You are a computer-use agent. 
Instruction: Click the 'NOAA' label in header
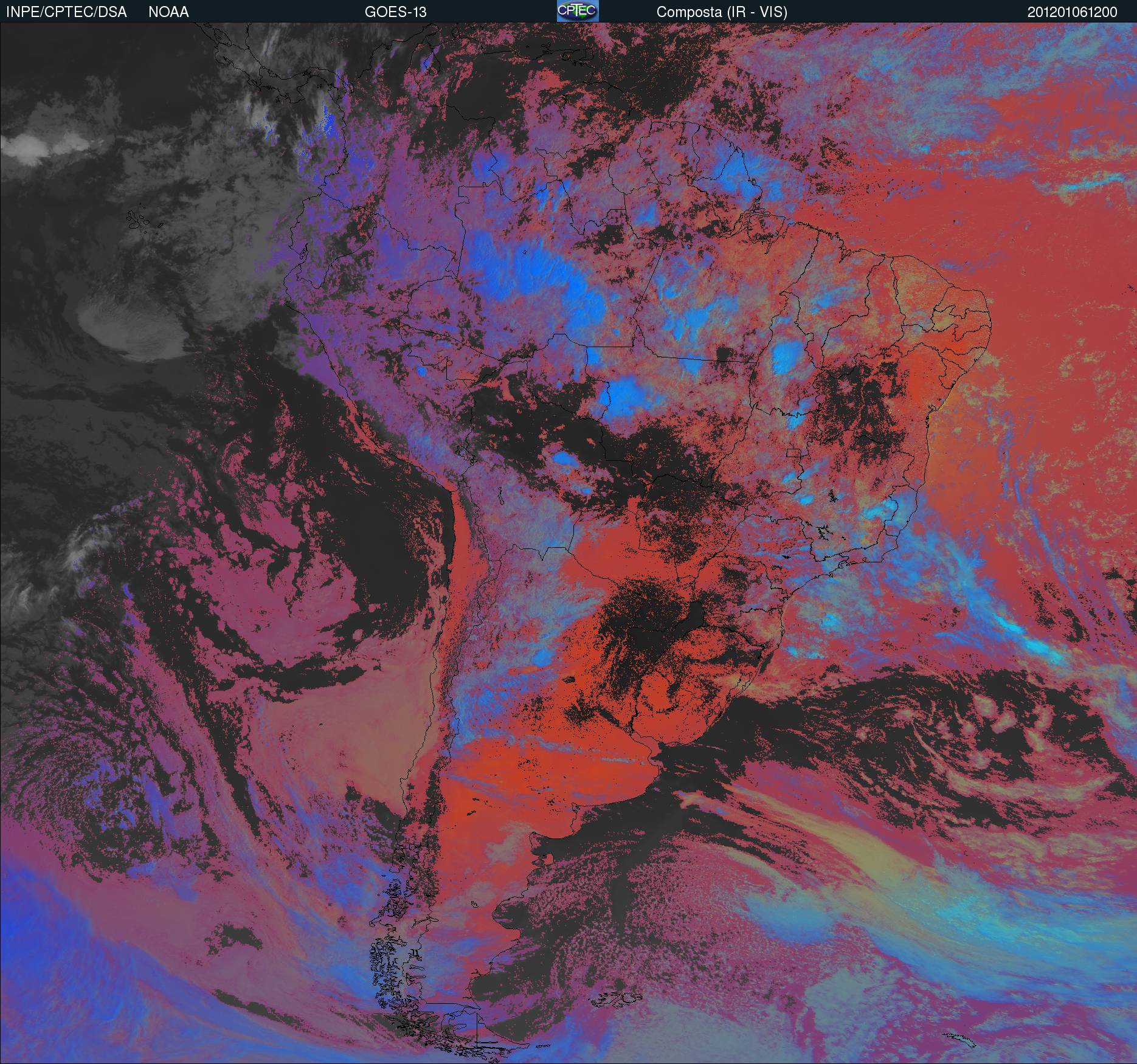pyautogui.click(x=168, y=12)
